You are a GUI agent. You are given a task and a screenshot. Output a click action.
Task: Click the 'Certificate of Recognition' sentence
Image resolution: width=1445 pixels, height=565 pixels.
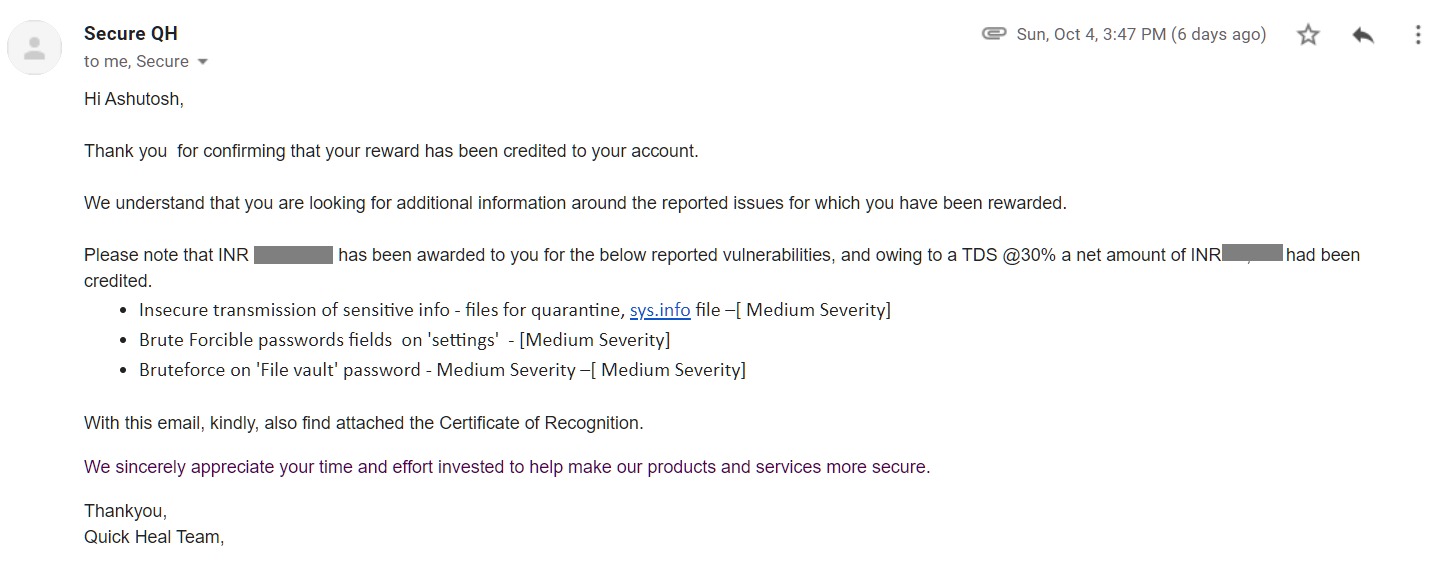click(x=363, y=423)
